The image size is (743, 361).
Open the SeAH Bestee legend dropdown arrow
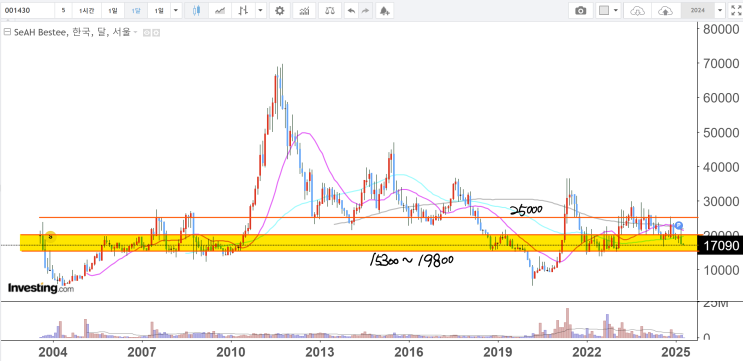click(x=136, y=33)
